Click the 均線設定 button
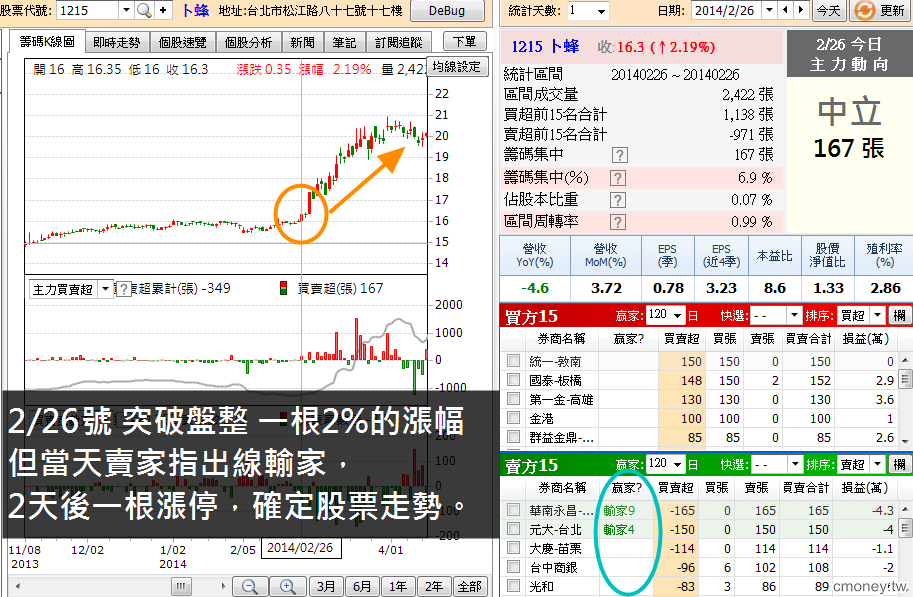Image resolution: width=913 pixels, height=597 pixels. tap(455, 67)
